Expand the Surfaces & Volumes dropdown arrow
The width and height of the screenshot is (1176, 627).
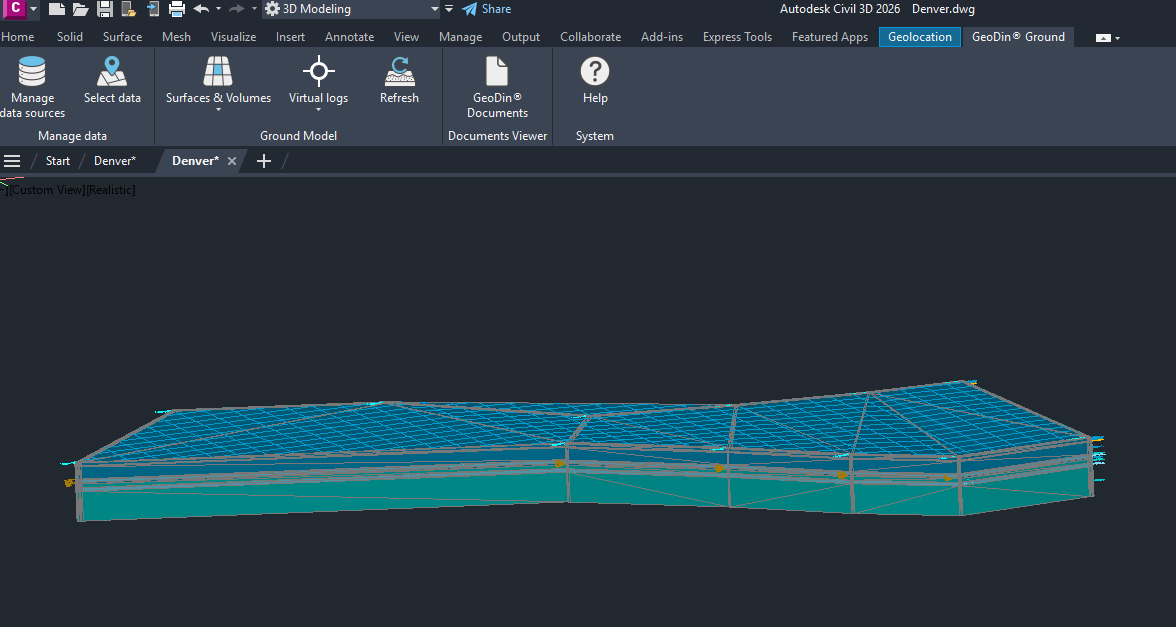pyautogui.click(x=218, y=110)
